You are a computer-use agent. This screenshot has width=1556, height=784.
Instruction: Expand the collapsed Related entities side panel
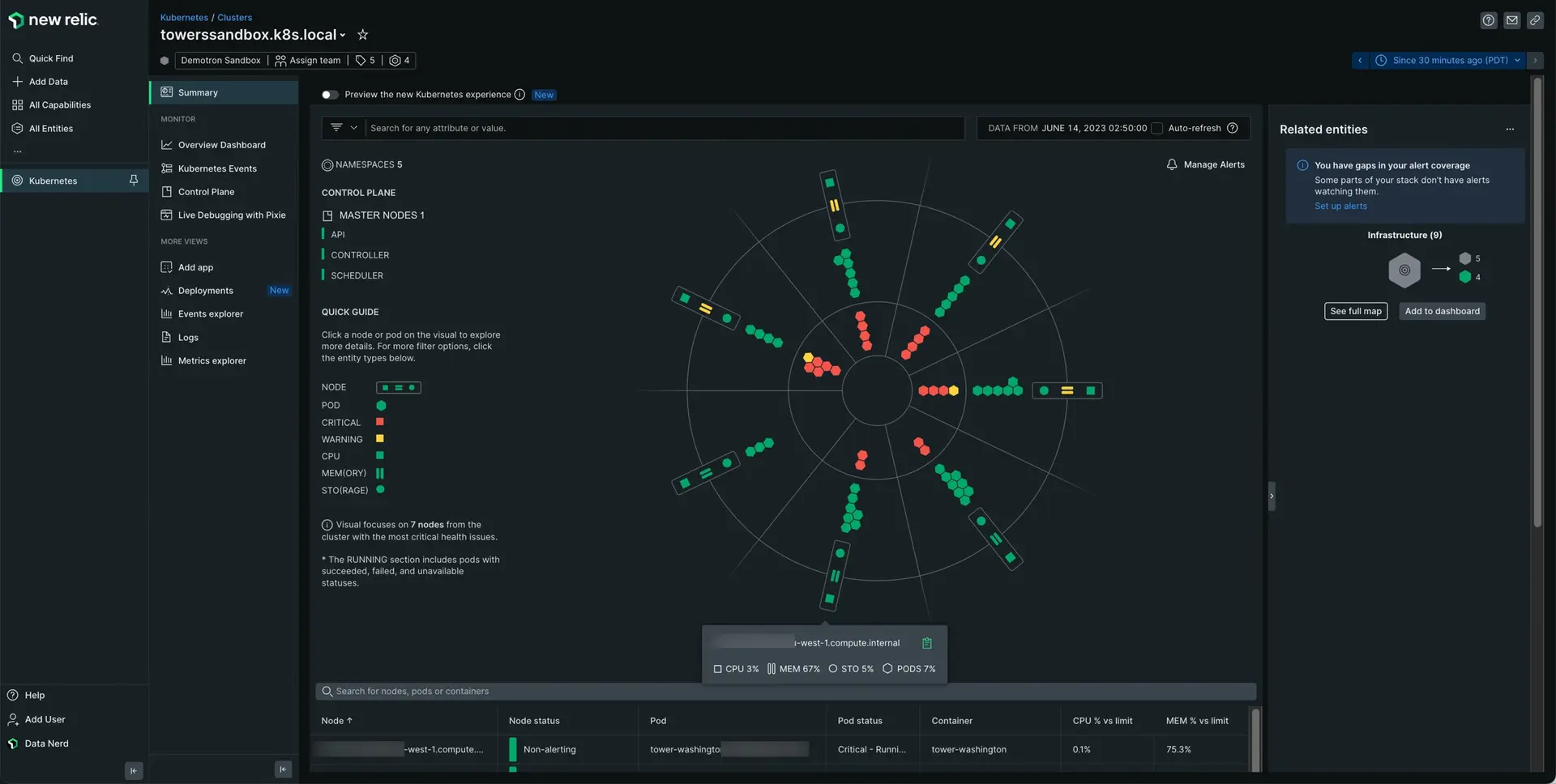click(1272, 496)
